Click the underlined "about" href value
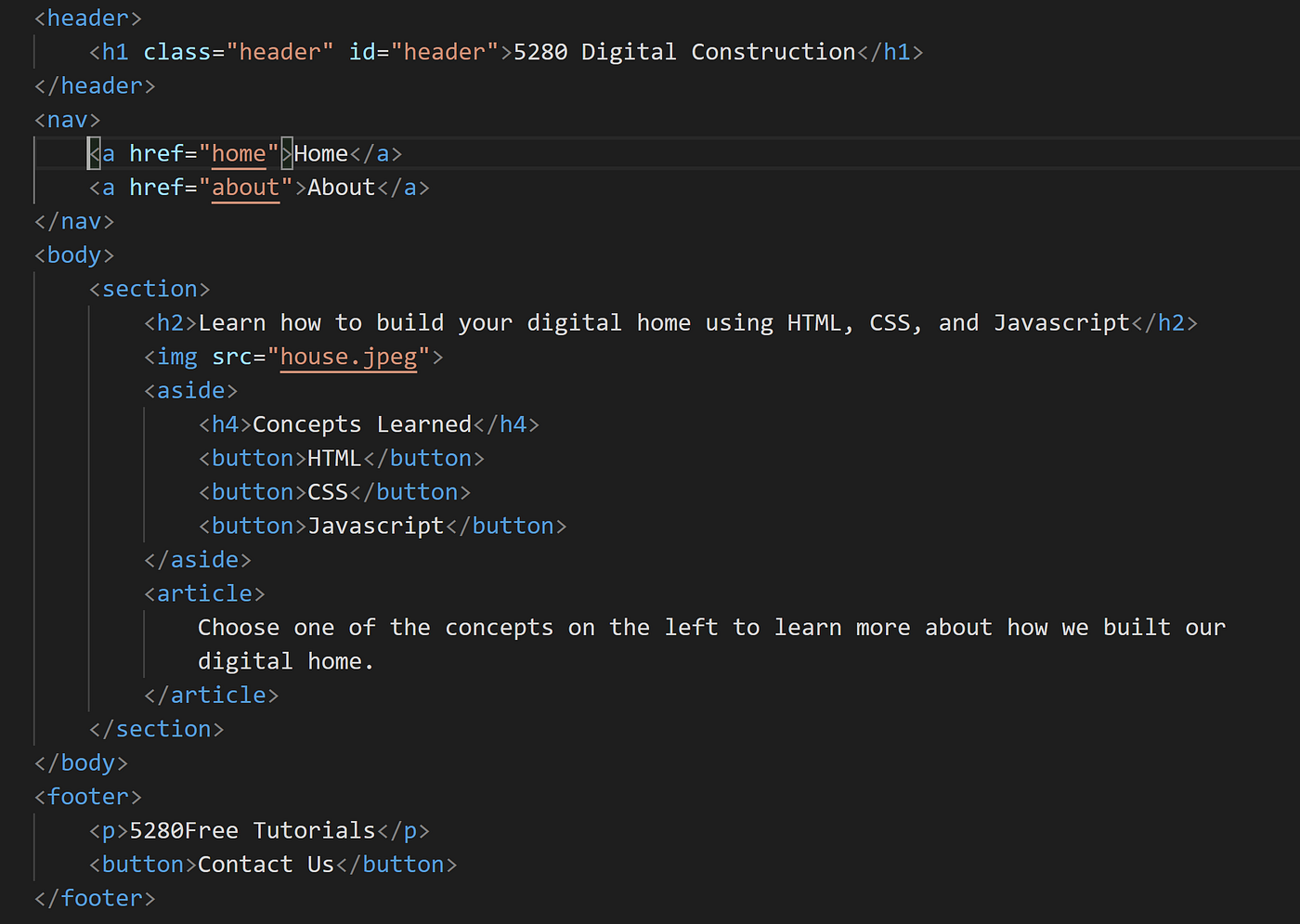 (245, 188)
